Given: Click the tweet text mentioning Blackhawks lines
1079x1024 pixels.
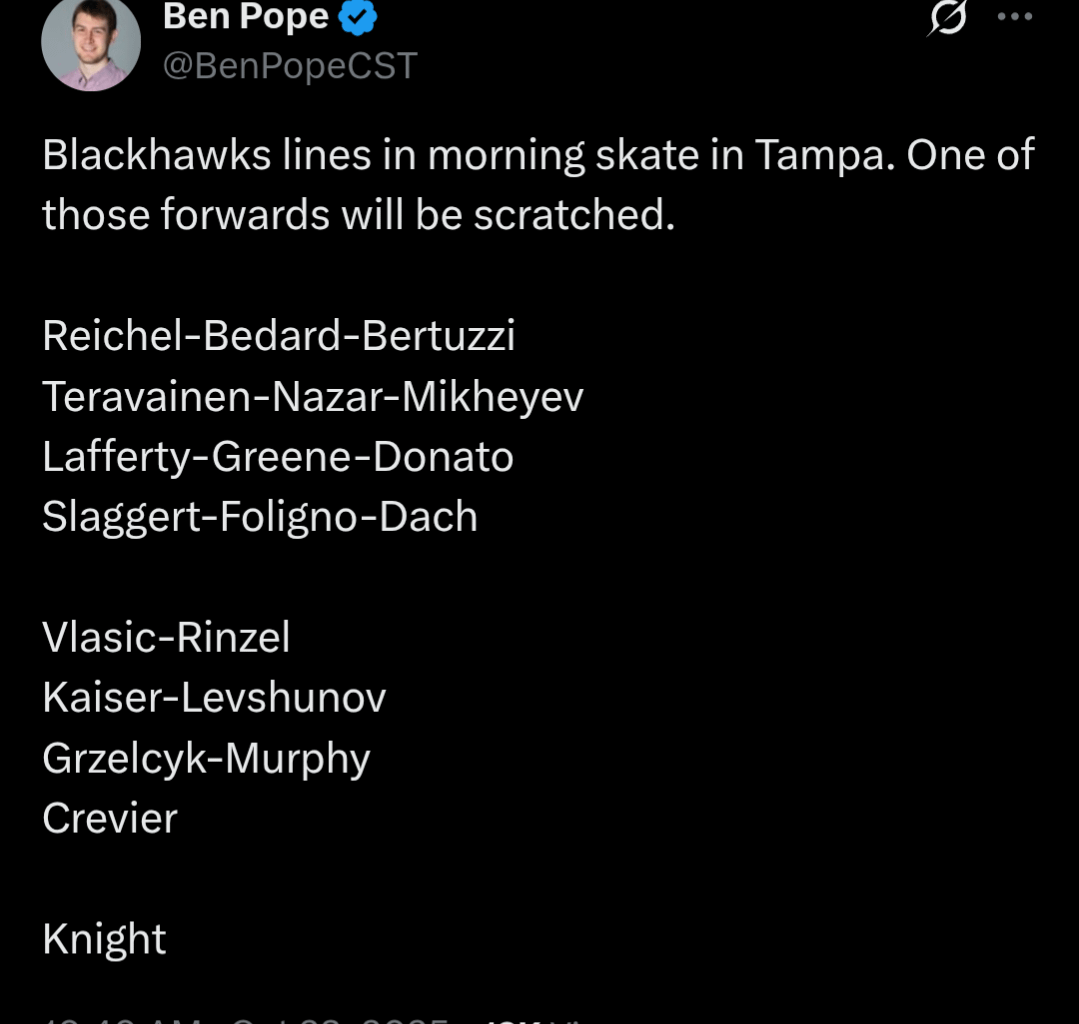Looking at the screenshot, I should tap(538, 183).
